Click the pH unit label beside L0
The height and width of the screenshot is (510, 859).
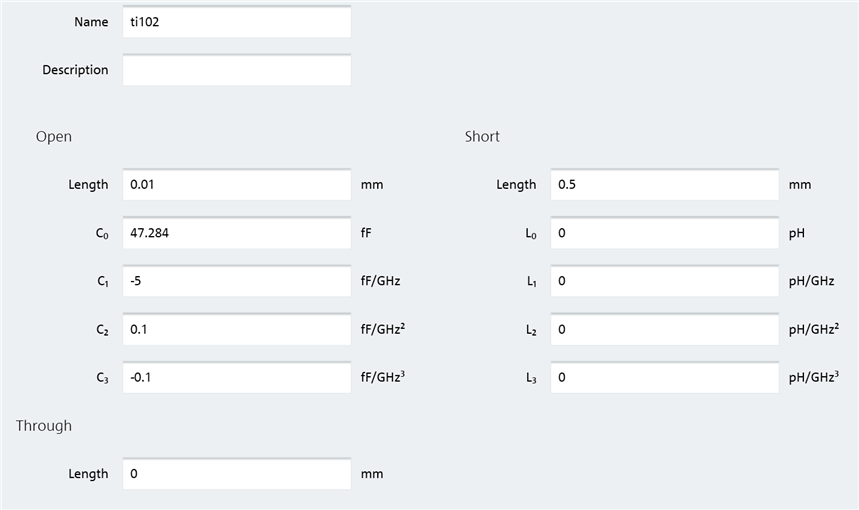point(797,233)
